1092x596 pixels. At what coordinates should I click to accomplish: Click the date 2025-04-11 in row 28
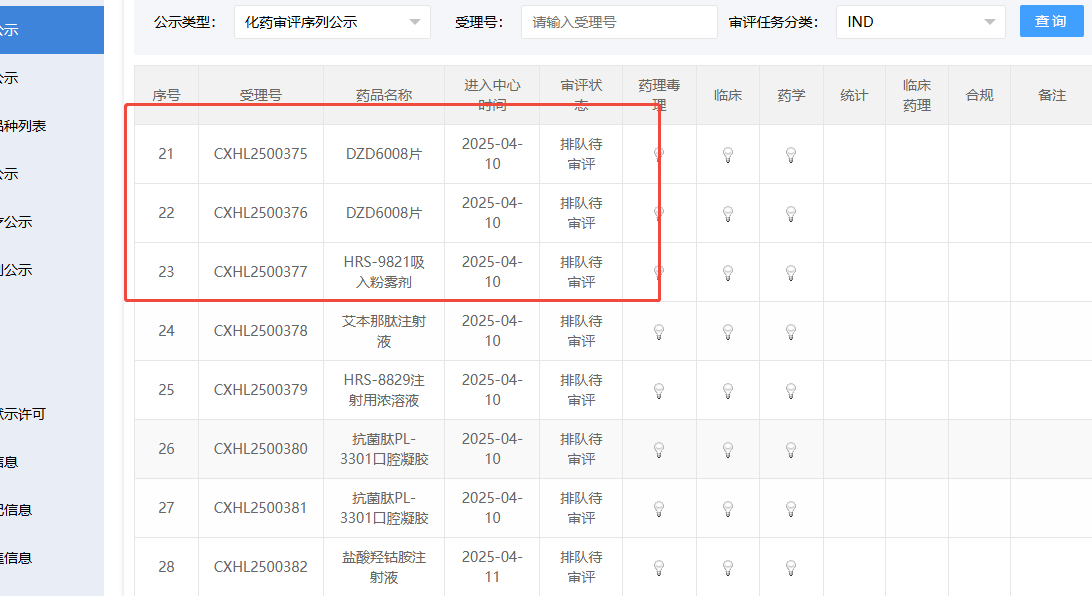point(492,567)
